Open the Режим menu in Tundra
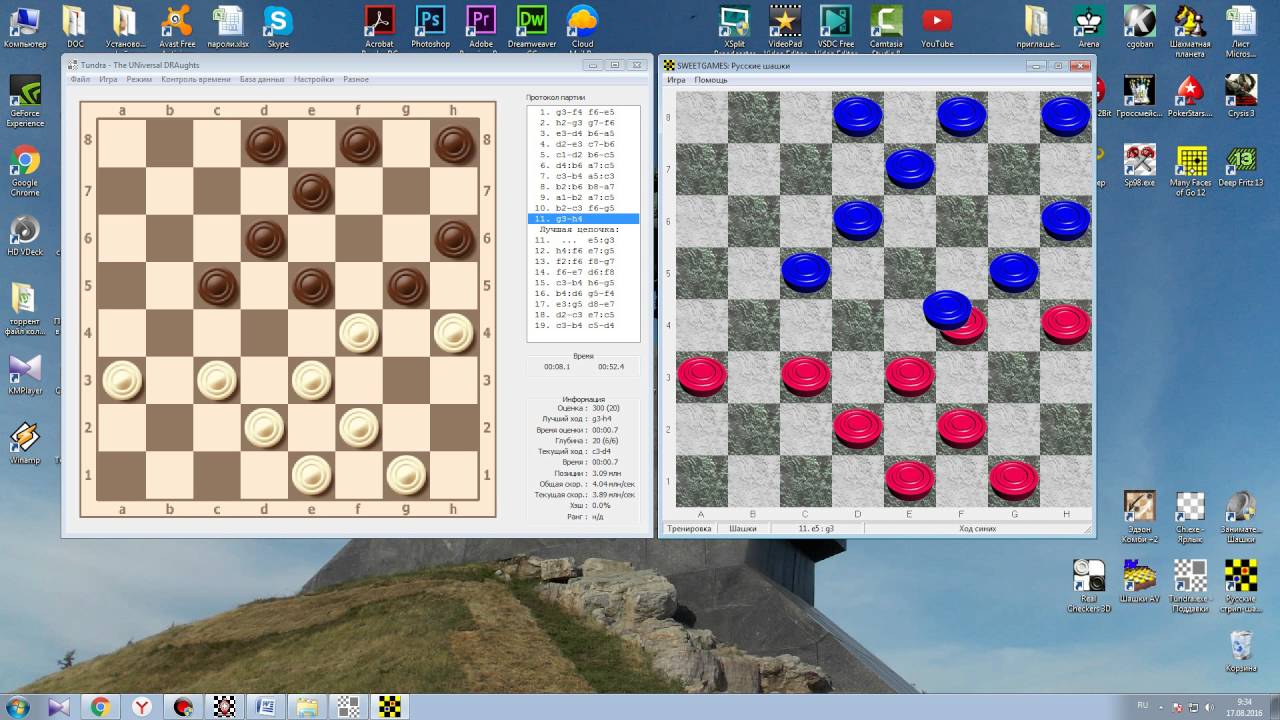Viewport: 1280px width, 720px height. (139, 79)
